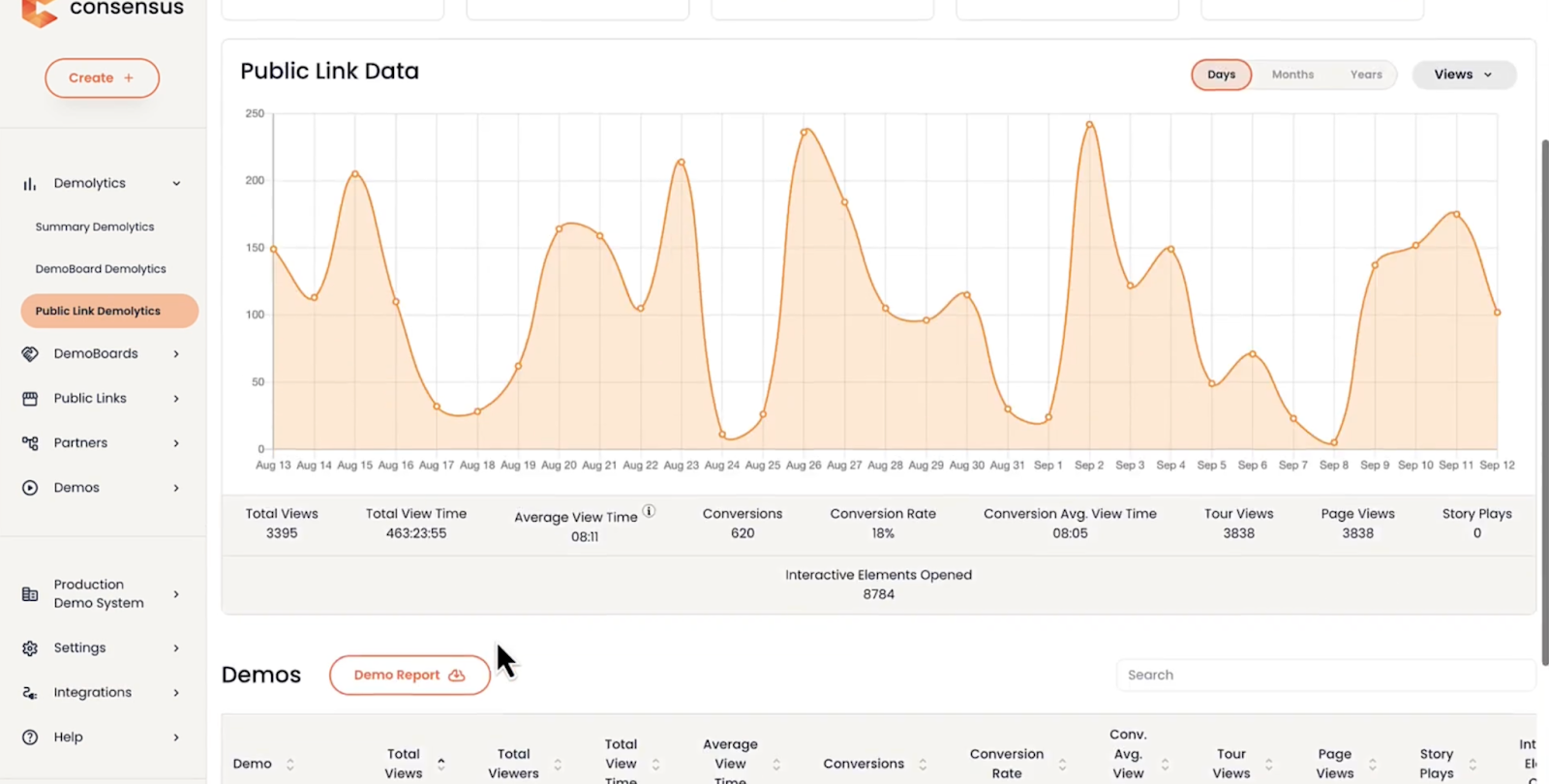
Task: Click the Demolytics bar chart icon
Action: 30,184
